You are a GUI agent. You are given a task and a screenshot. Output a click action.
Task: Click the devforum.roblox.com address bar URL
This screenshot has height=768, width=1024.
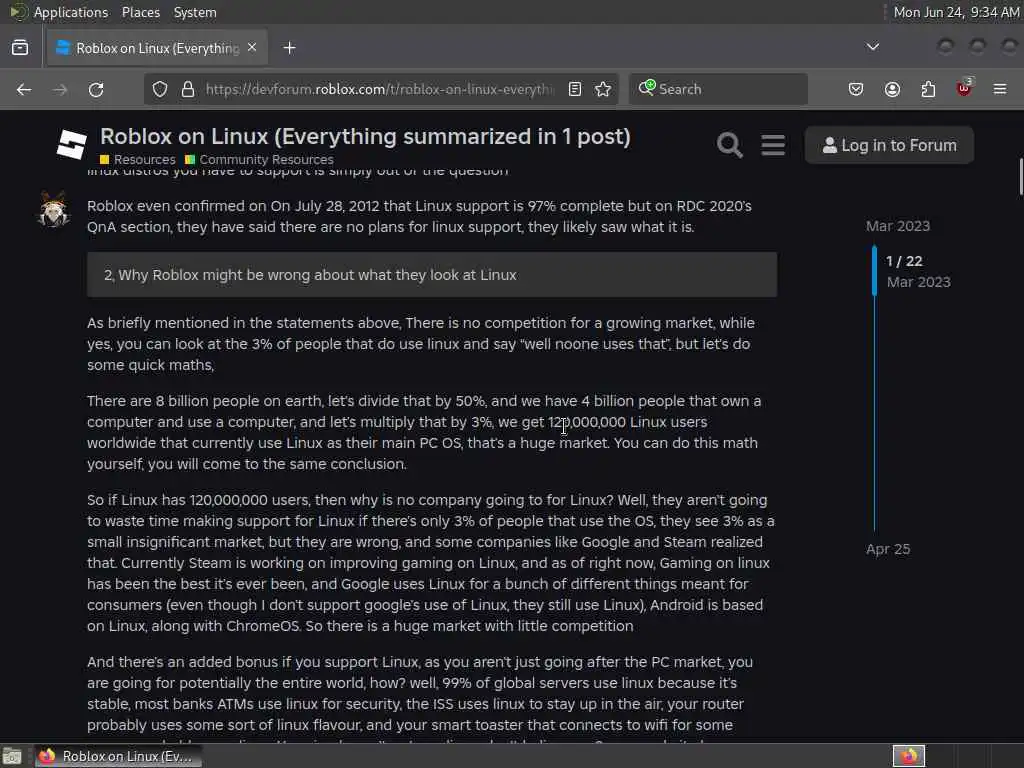point(379,89)
